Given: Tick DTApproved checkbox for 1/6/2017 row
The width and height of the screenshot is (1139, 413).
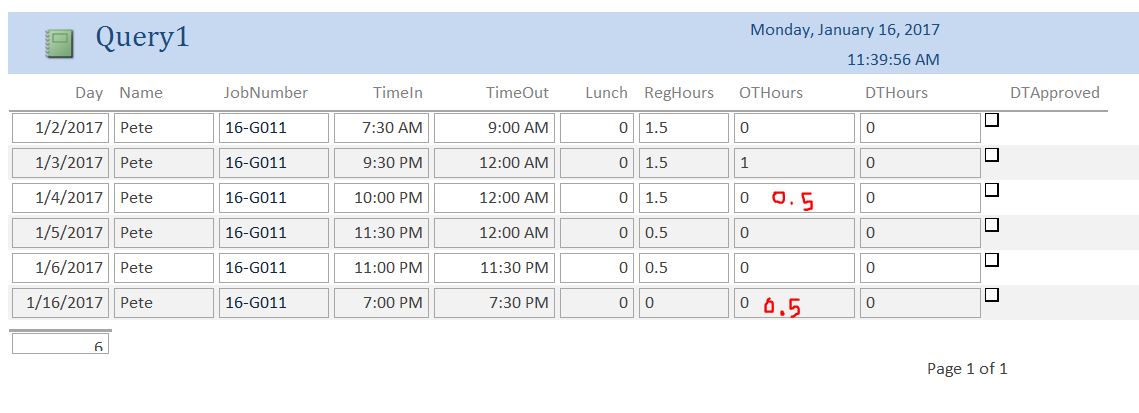Looking at the screenshot, I should 992,259.
